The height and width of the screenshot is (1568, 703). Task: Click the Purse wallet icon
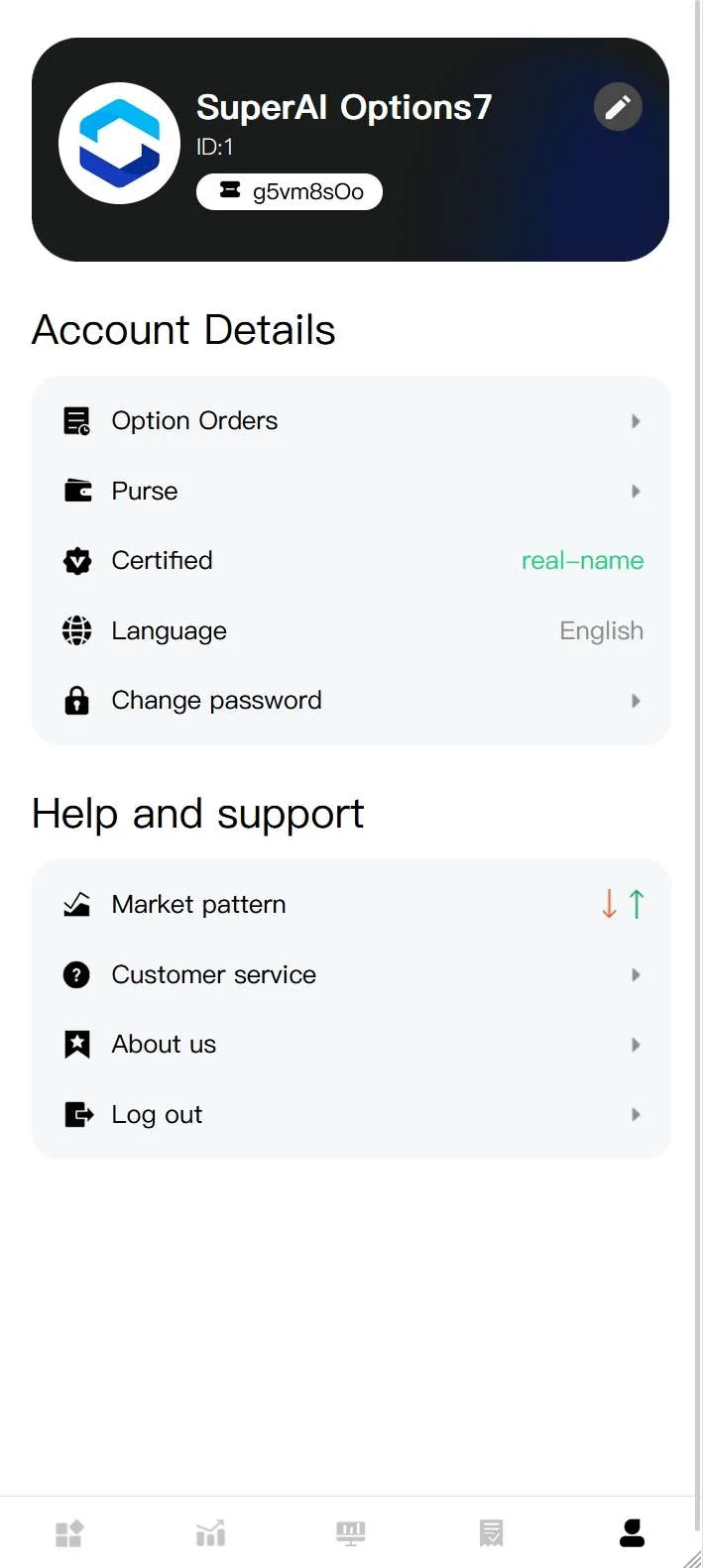pyautogui.click(x=77, y=491)
